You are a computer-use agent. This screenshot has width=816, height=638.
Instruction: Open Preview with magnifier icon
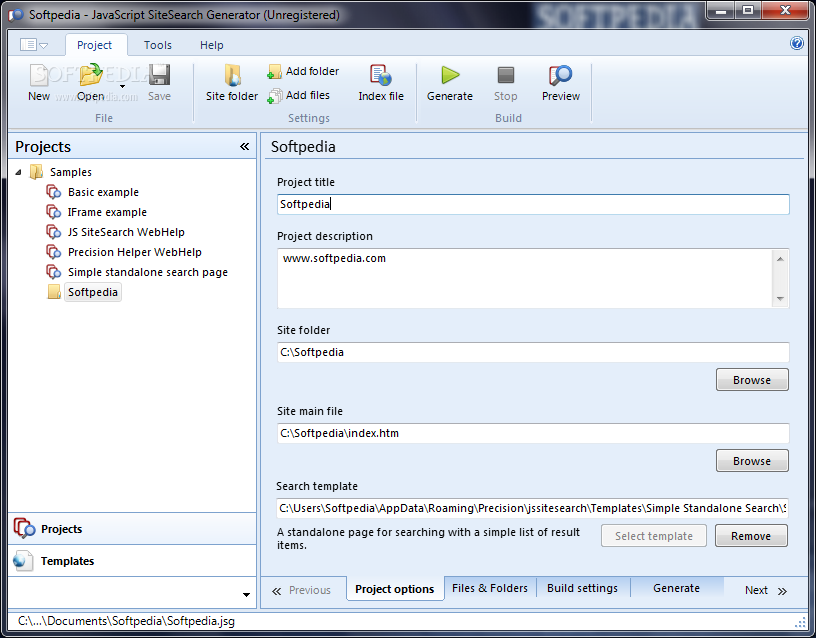tap(560, 75)
